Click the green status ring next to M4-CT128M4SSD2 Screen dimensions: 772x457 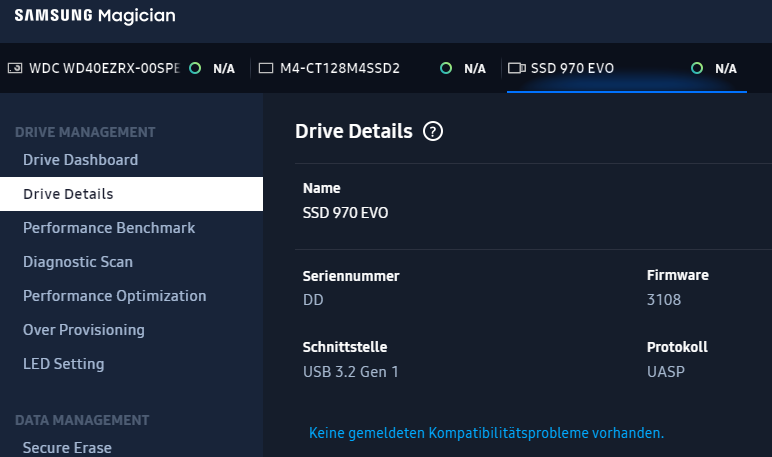click(x=446, y=68)
